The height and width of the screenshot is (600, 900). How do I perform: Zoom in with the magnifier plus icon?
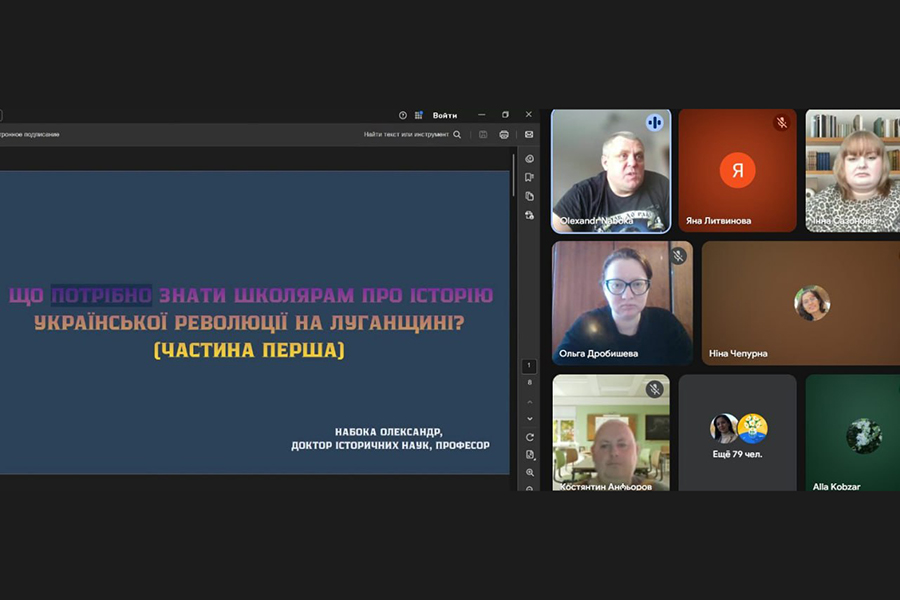pos(529,472)
